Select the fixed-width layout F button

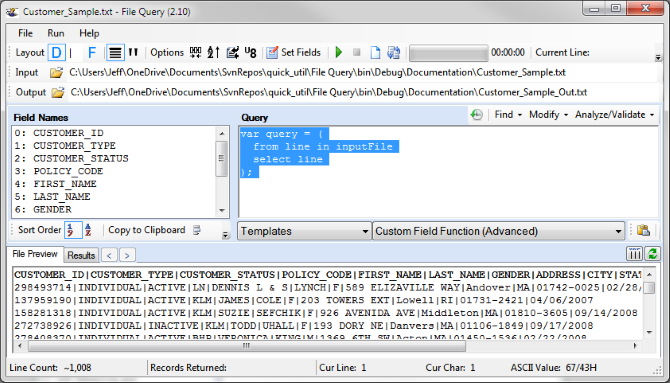click(91, 53)
